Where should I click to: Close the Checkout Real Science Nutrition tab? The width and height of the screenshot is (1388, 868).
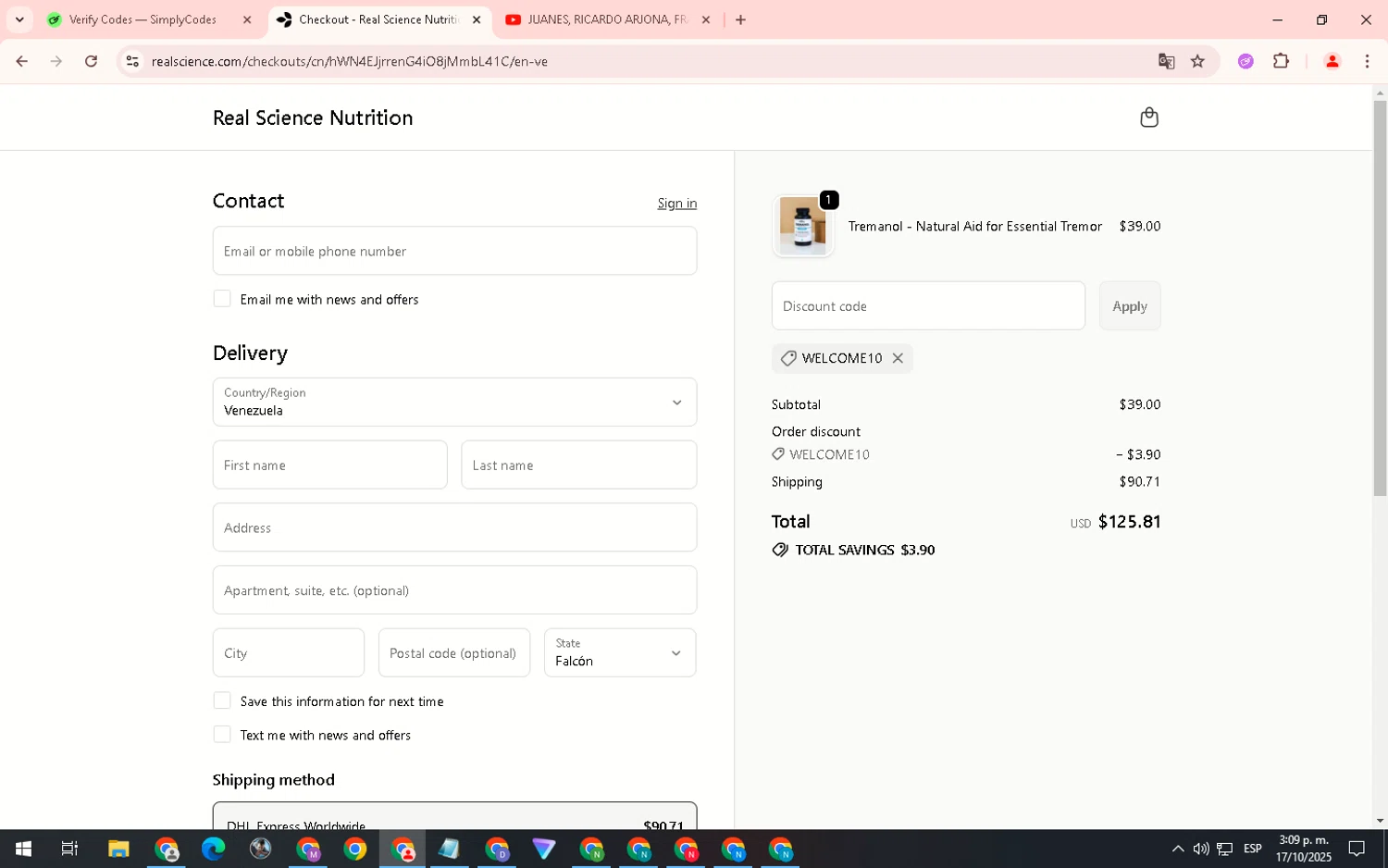pyautogui.click(x=477, y=19)
